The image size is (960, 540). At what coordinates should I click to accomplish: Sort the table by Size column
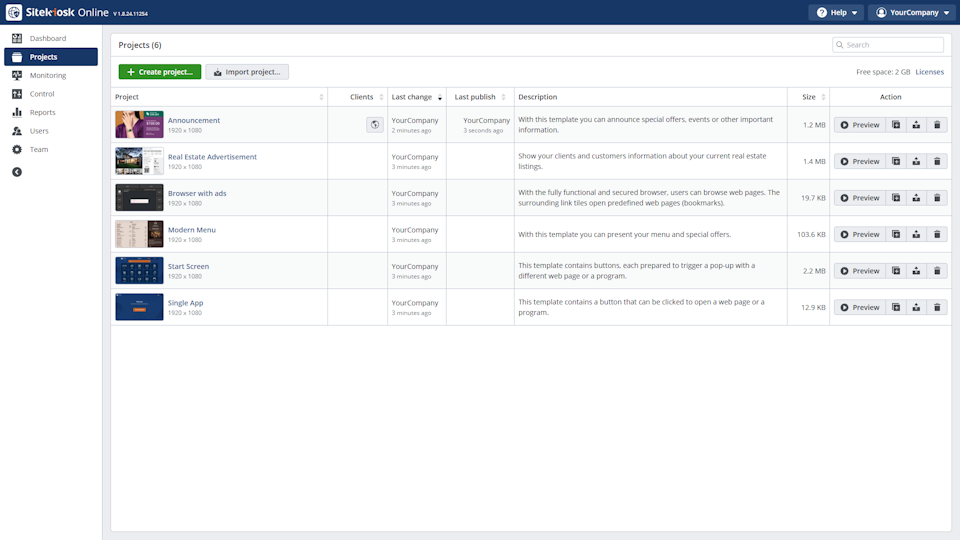pyautogui.click(x=809, y=97)
